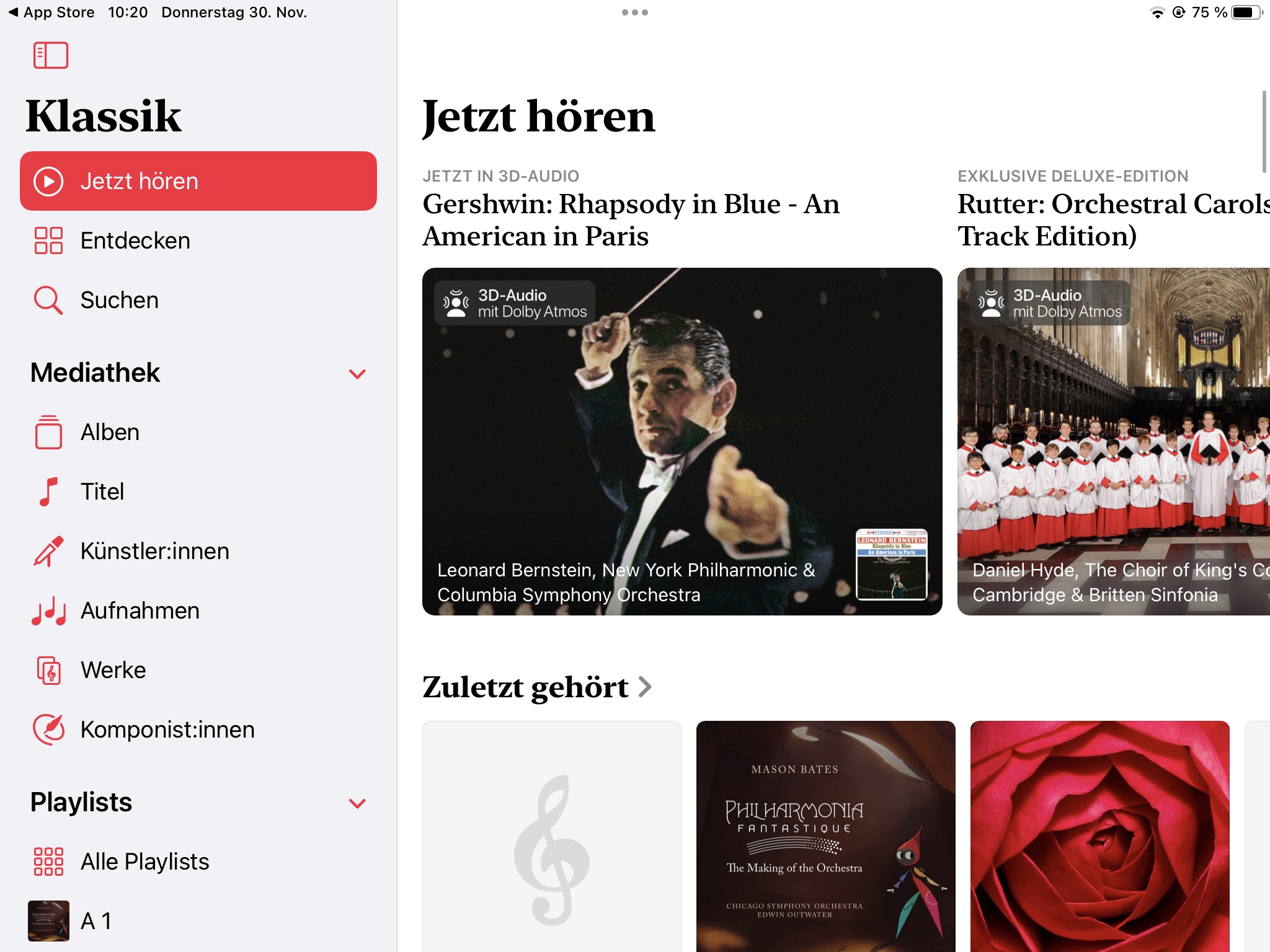Screen dimensions: 1270x952
Task: Open the Entdecken grid icon
Action: [x=48, y=240]
